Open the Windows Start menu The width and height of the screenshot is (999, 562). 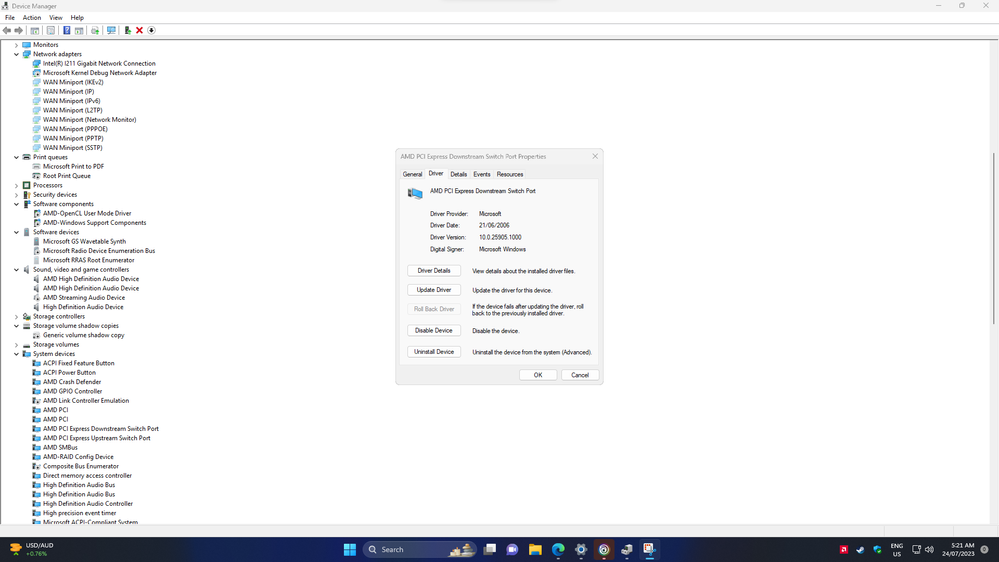tap(350, 549)
